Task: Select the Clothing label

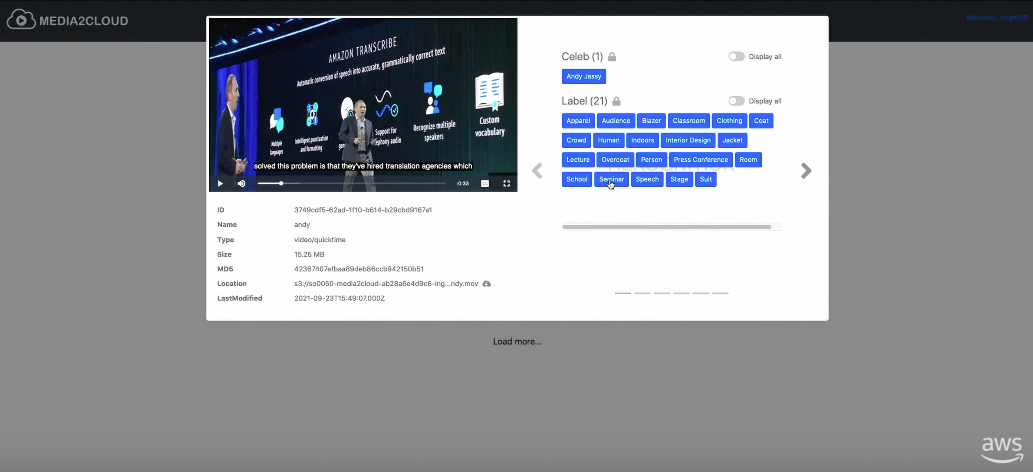Action: pyautogui.click(x=729, y=121)
